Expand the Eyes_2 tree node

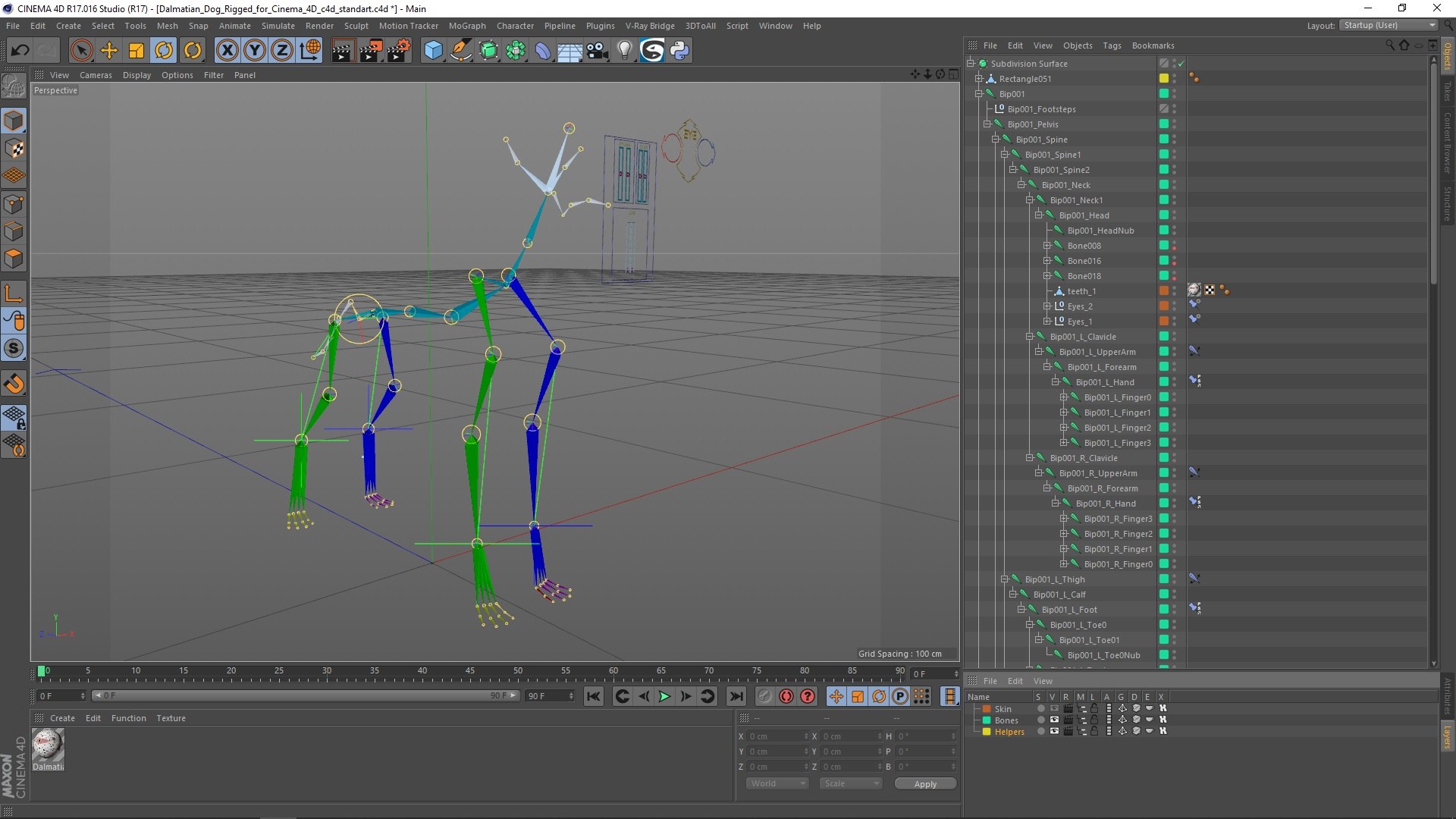[x=1046, y=306]
